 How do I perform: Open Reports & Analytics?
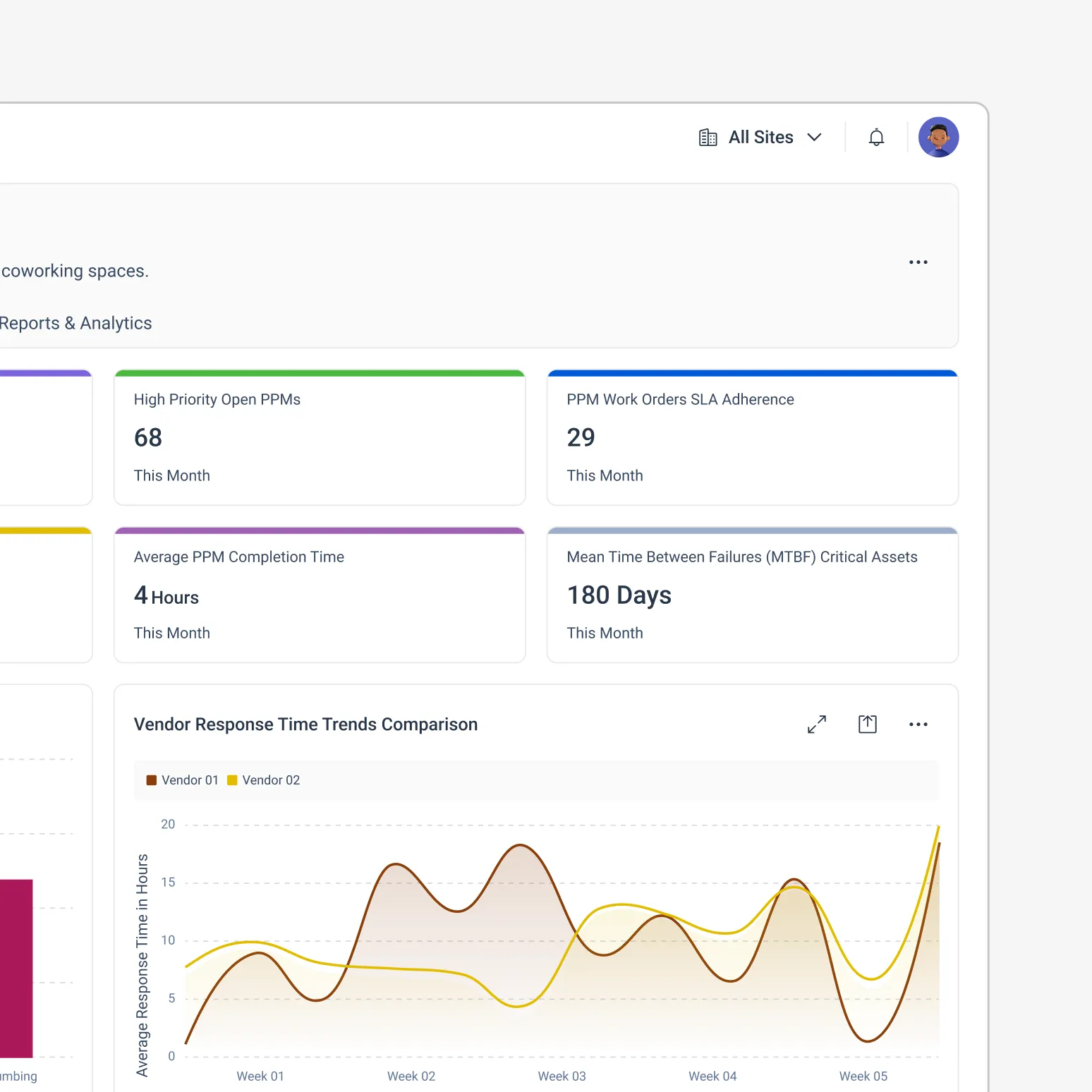coord(75,322)
